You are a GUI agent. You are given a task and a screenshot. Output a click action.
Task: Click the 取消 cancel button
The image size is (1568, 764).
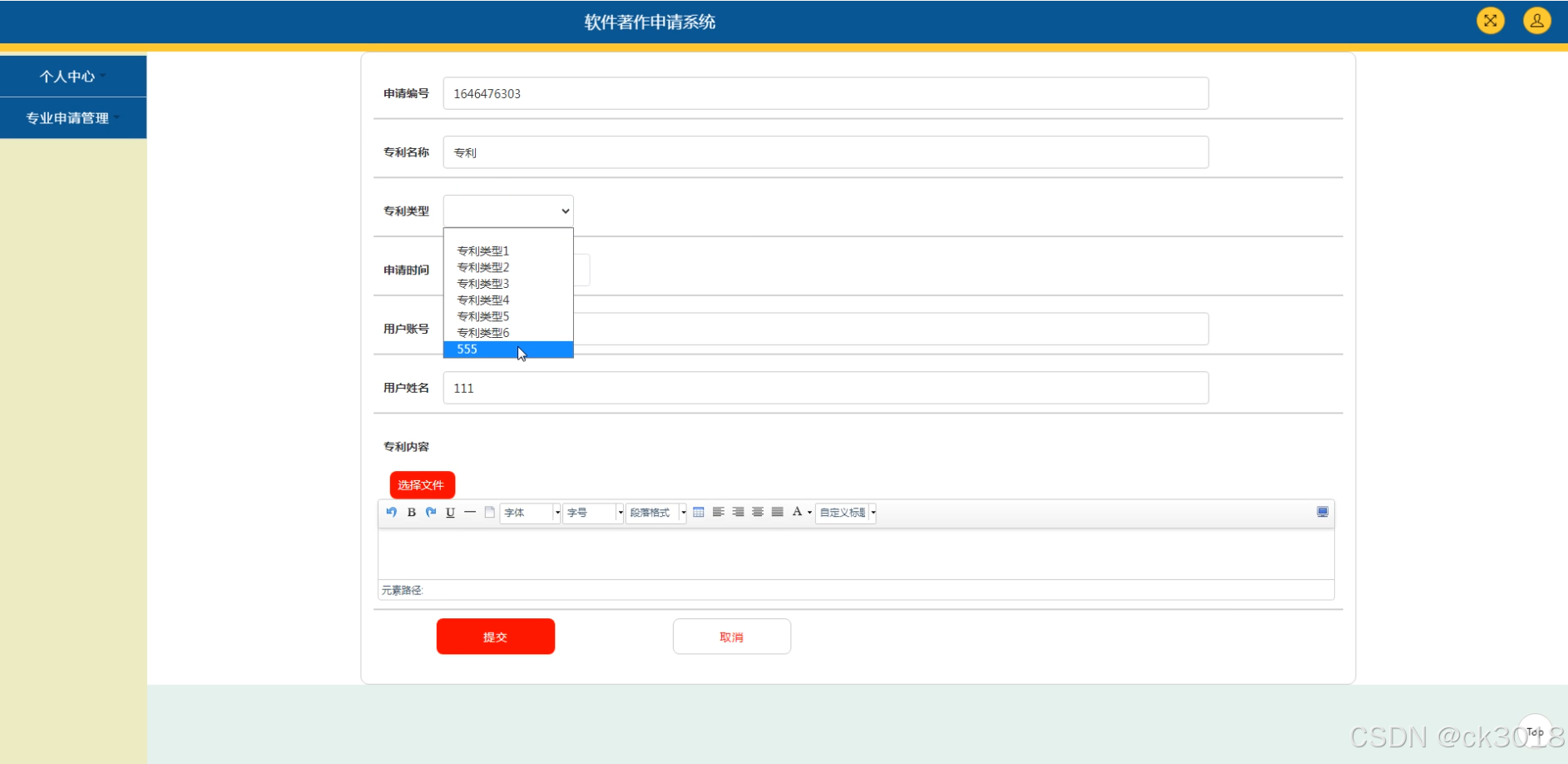click(732, 636)
